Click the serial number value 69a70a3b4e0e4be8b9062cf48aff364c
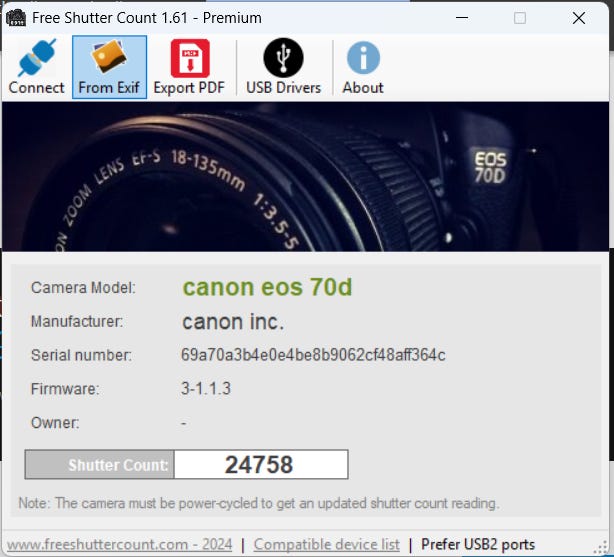The width and height of the screenshot is (614, 557). pos(313,355)
